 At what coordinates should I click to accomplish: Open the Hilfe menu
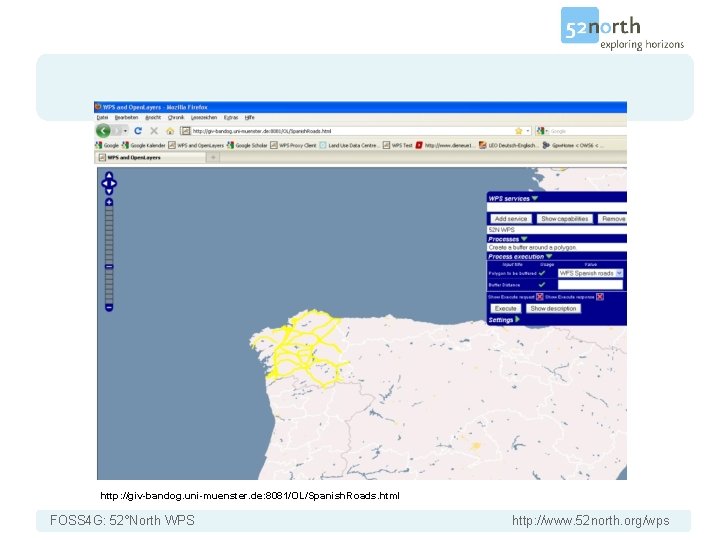coord(249,118)
